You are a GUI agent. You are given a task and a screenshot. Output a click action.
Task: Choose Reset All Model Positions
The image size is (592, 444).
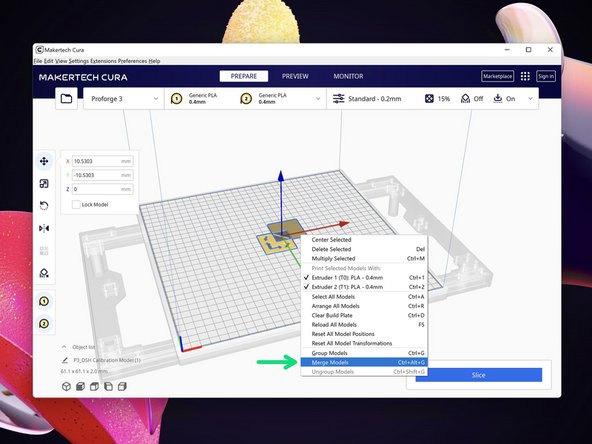pyautogui.click(x=364, y=334)
